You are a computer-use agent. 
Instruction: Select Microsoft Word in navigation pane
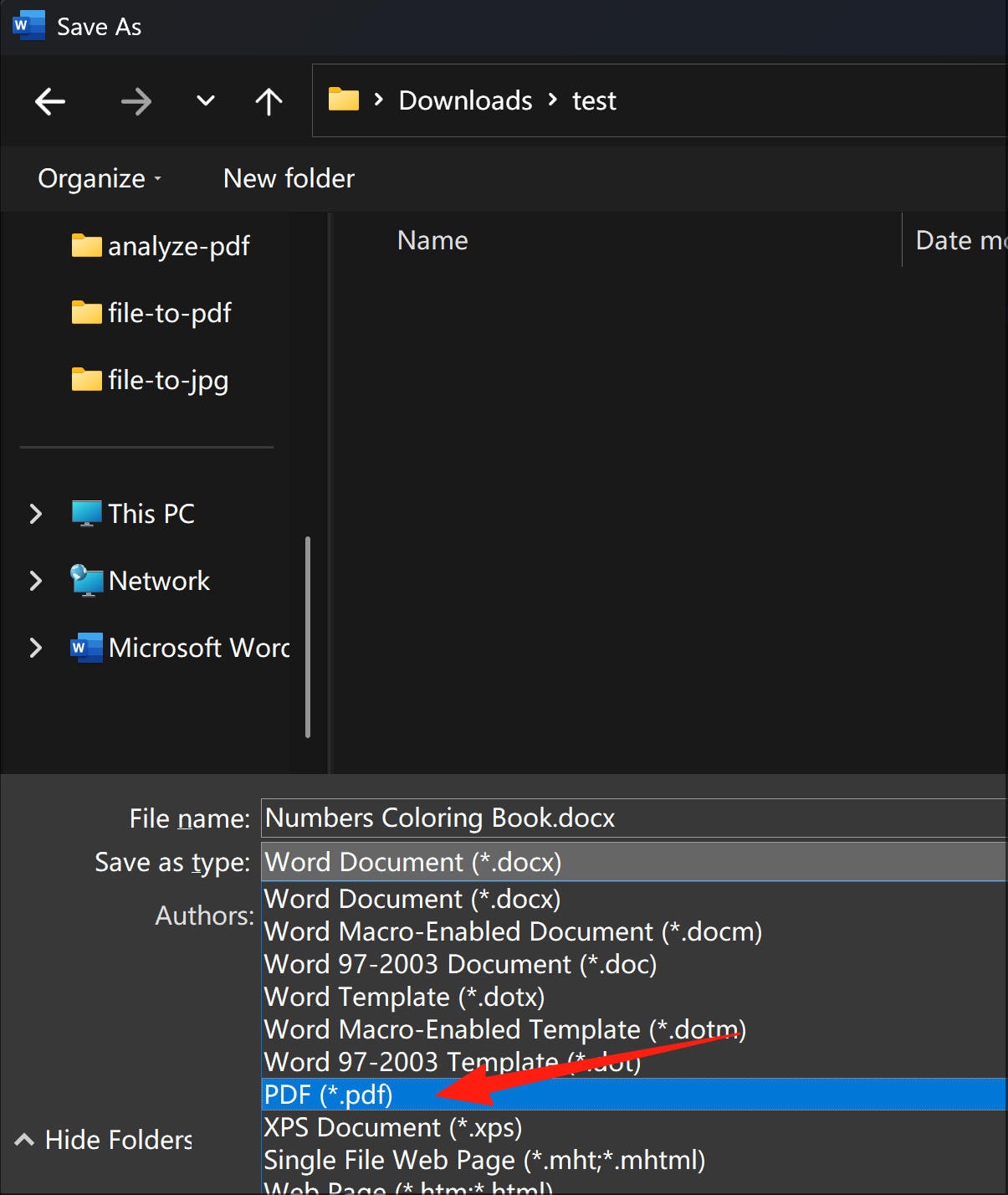pos(199,648)
